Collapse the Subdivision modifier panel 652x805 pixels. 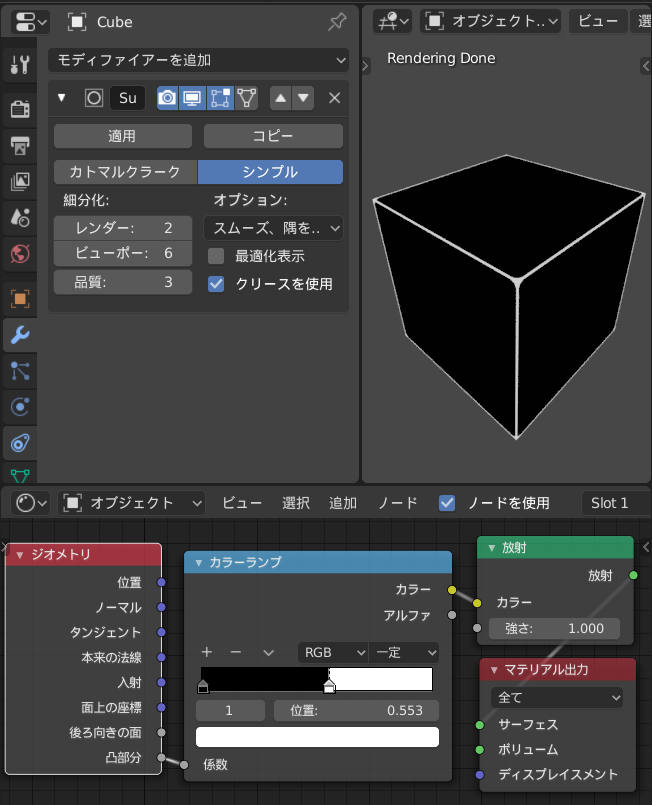click(62, 97)
